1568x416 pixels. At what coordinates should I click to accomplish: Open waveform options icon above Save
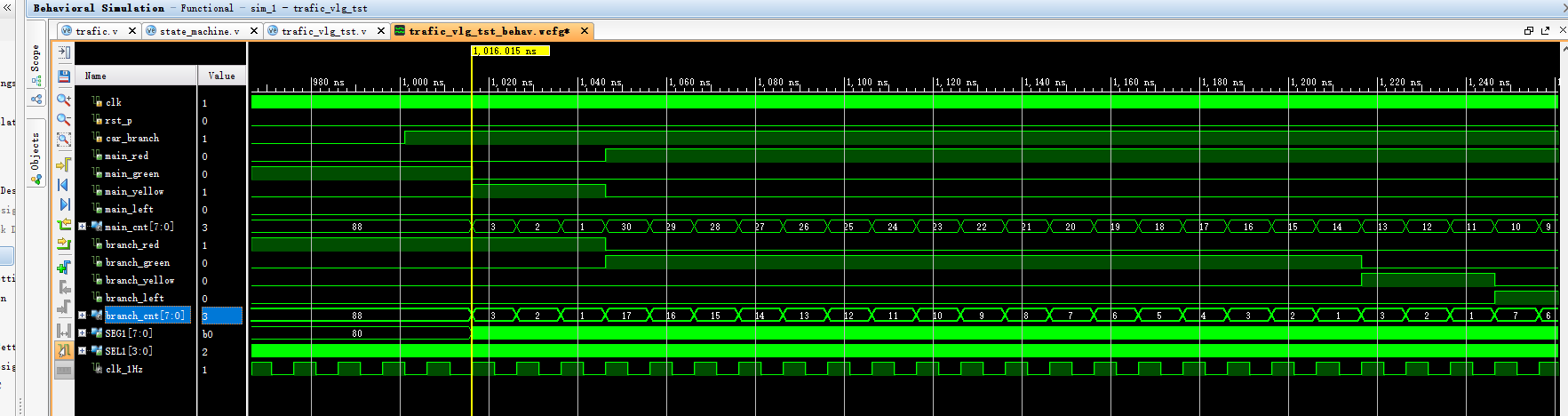[64, 52]
